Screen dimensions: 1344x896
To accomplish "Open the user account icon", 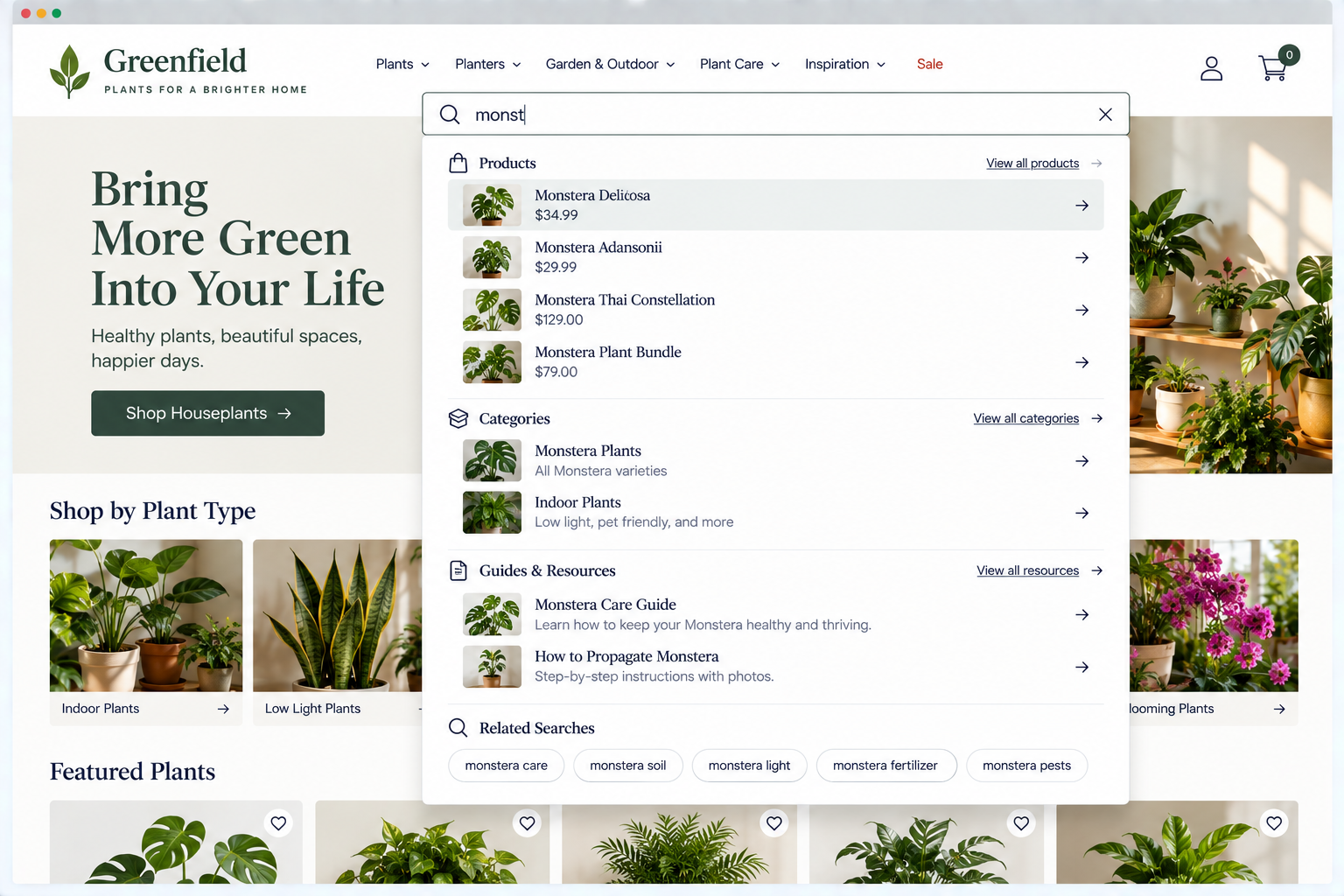I will pyautogui.click(x=1211, y=68).
